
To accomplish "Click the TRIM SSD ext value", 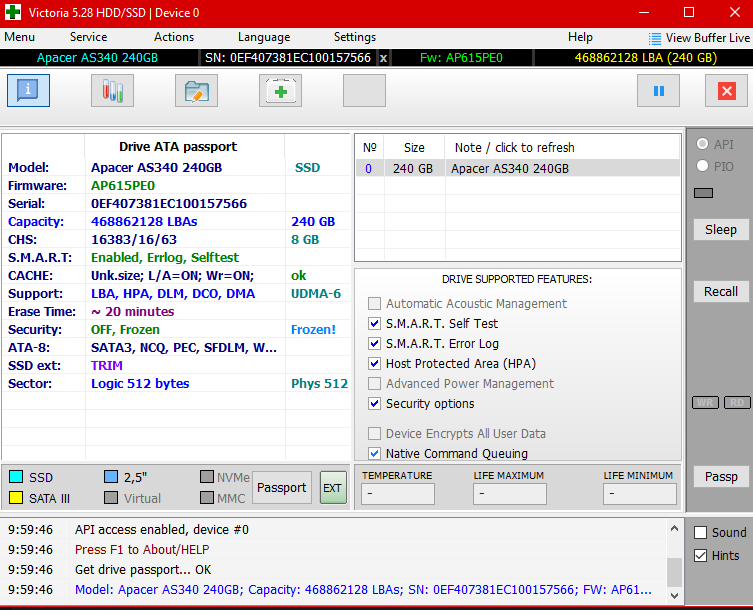I will [x=107, y=366].
